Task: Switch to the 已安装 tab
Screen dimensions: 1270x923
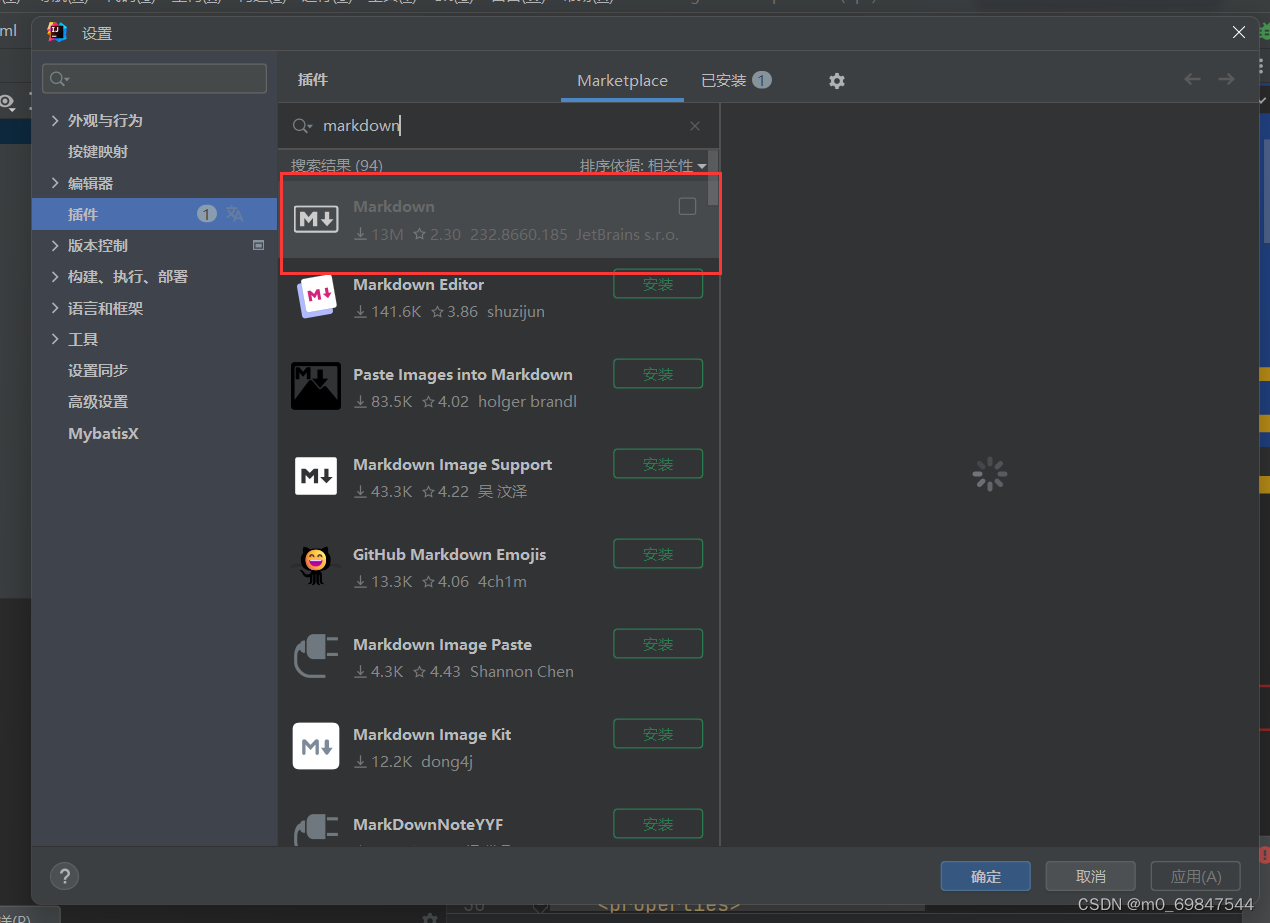Action: (x=730, y=80)
